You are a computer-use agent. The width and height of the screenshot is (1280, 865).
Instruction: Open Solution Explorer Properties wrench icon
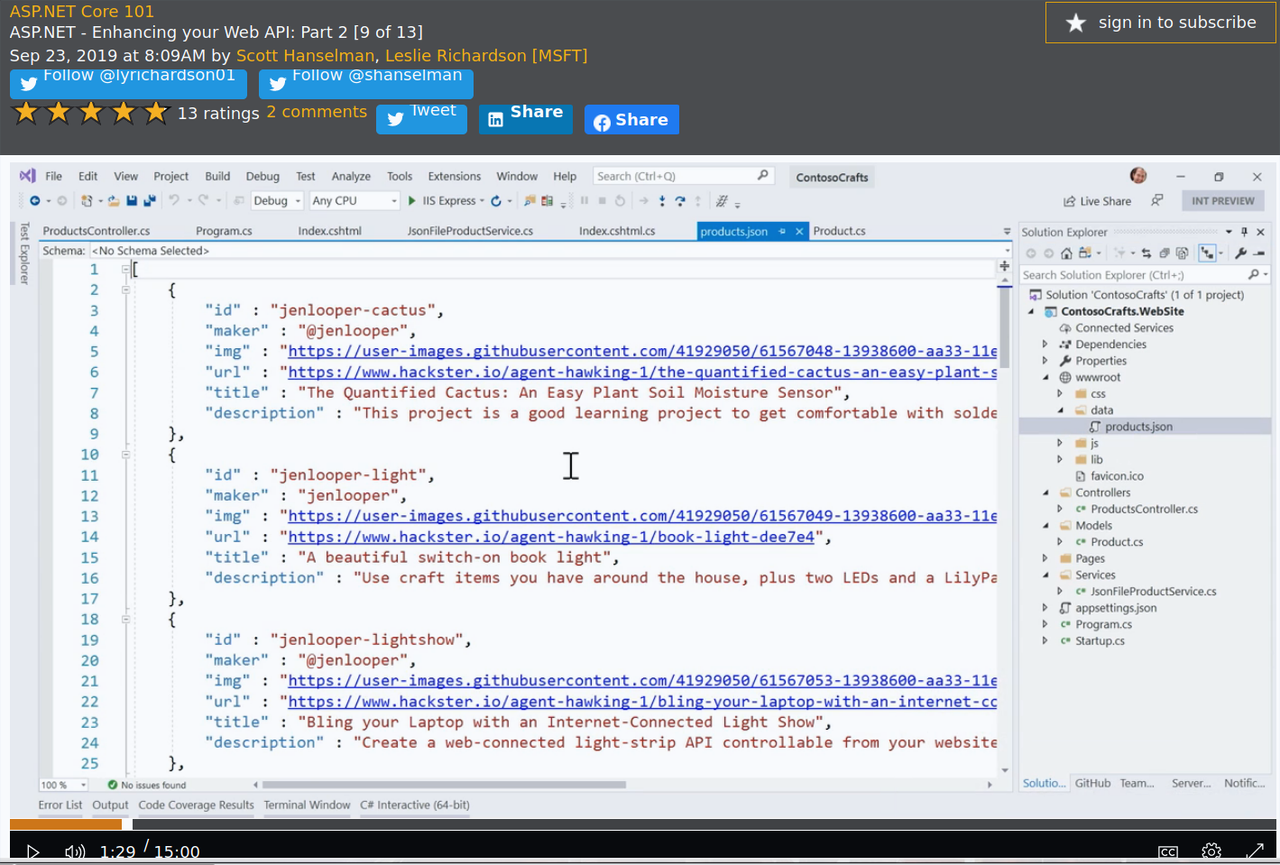pyautogui.click(x=1241, y=253)
